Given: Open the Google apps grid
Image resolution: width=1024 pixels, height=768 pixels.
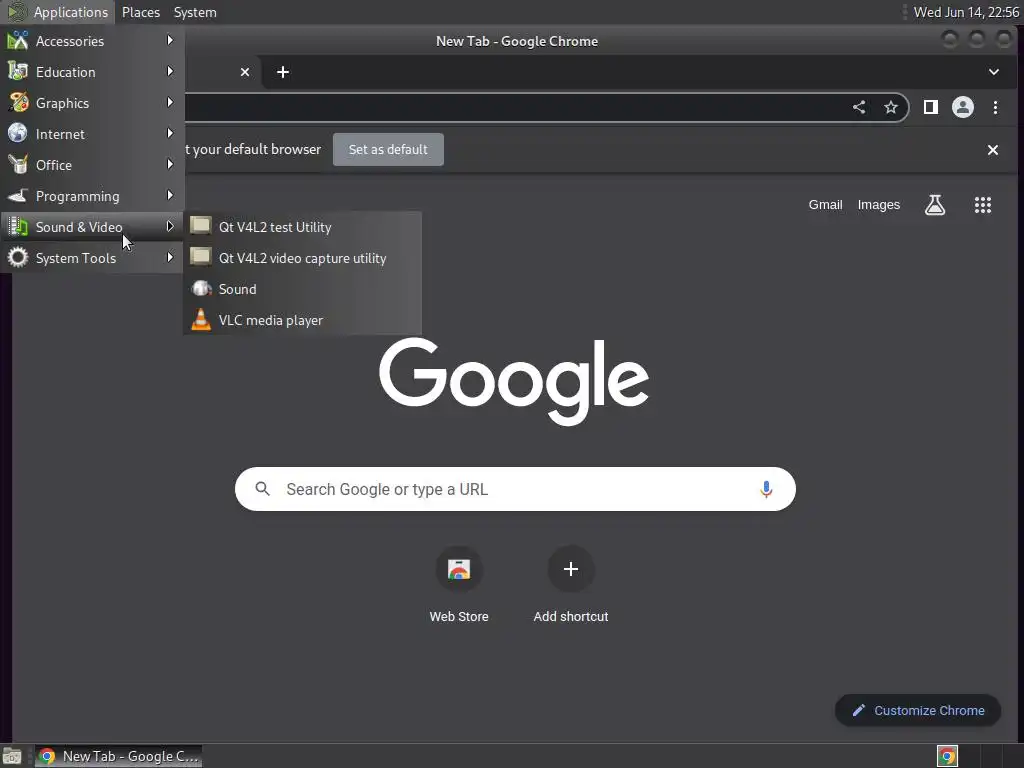Looking at the screenshot, I should click(x=983, y=205).
